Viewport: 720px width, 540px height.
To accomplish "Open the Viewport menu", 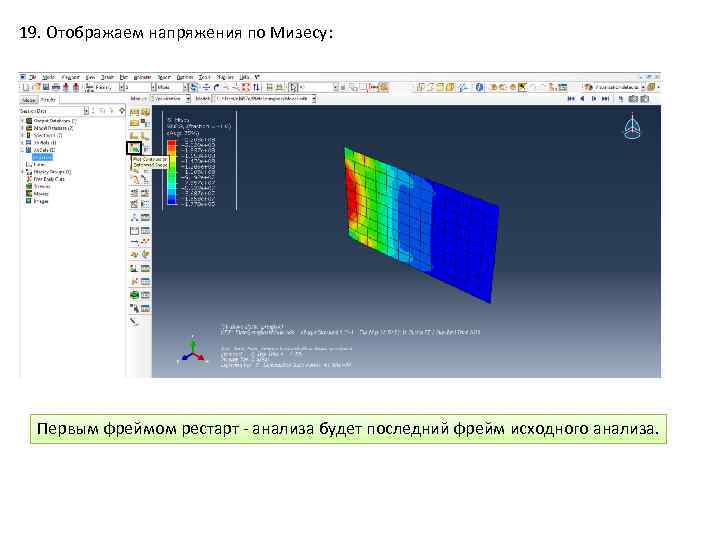I will [70, 77].
